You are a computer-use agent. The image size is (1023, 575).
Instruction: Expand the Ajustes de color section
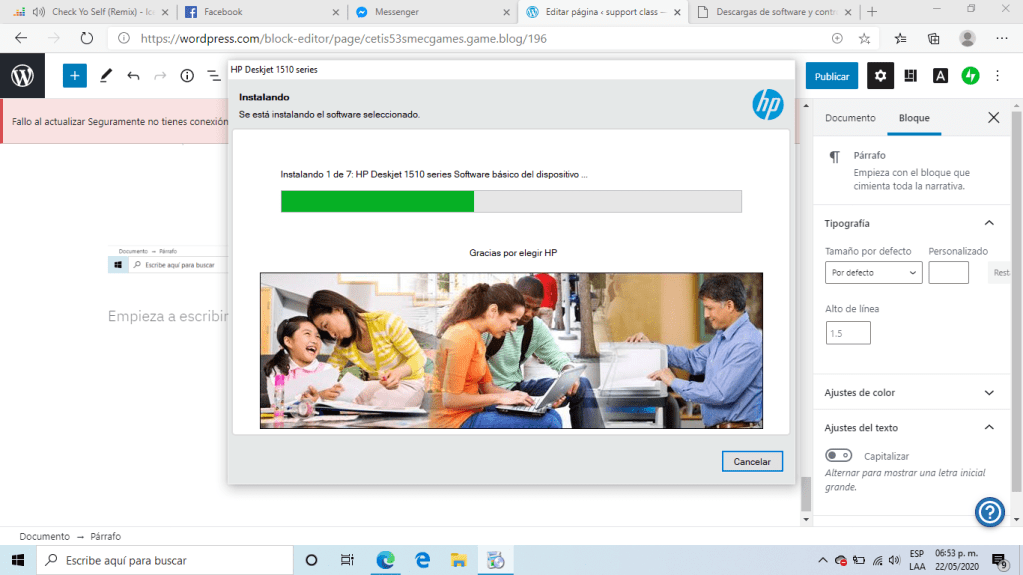point(989,393)
